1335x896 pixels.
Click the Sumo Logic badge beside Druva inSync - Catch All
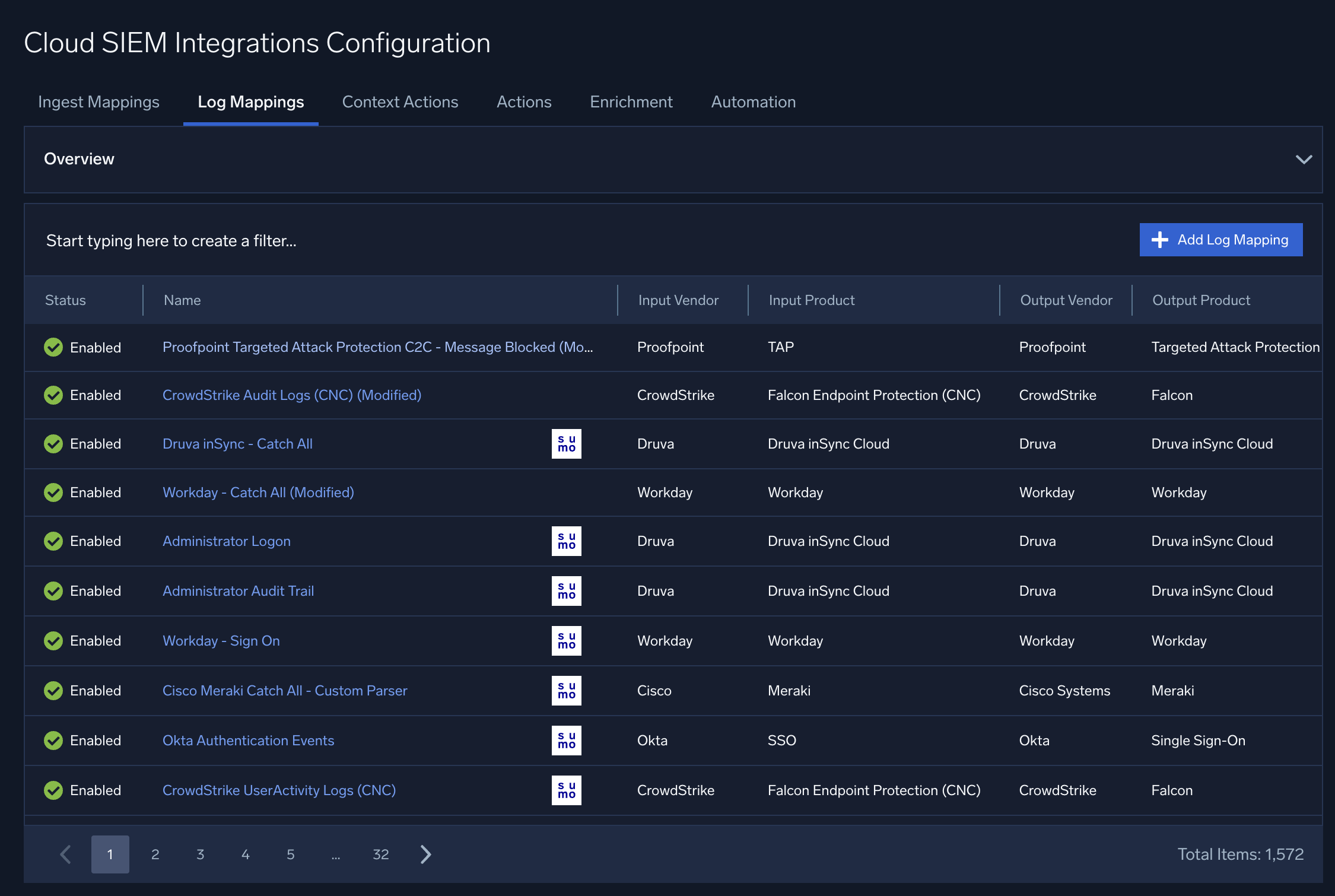click(x=566, y=443)
